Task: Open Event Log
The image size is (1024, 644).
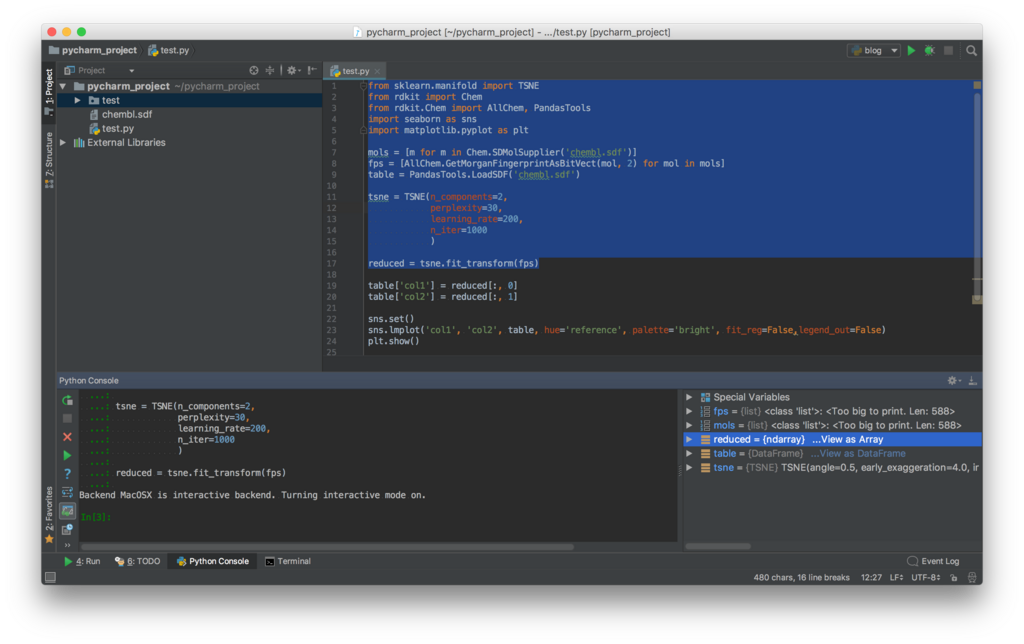Action: coord(933,561)
